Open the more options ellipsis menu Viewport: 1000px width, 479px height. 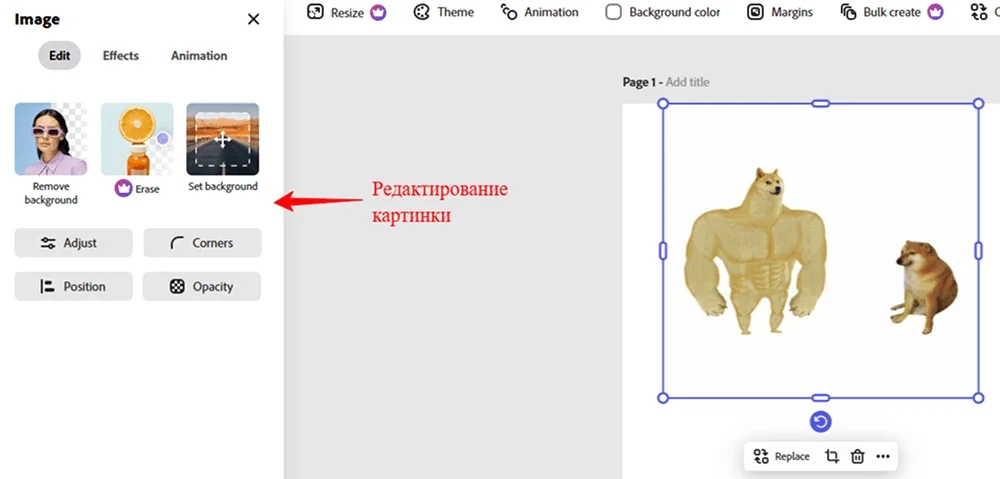click(x=883, y=456)
